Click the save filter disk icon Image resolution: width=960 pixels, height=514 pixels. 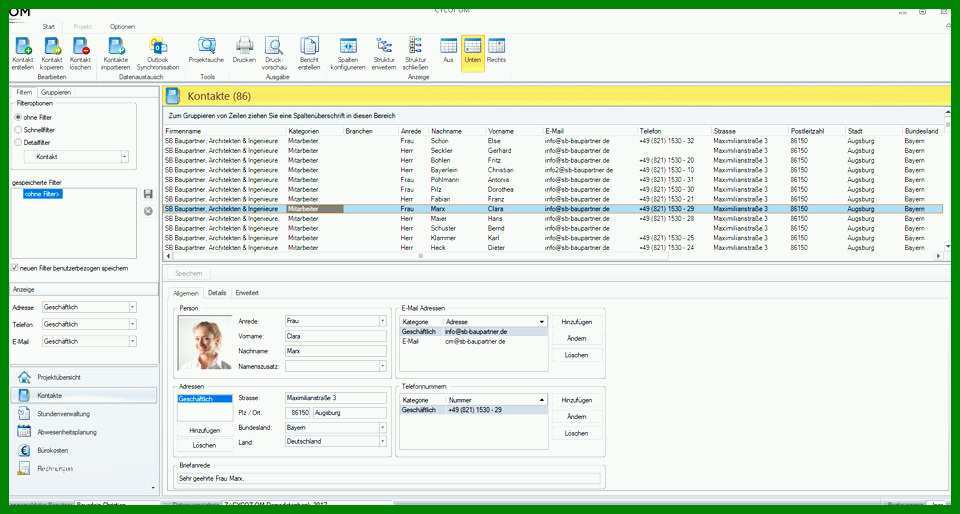pyautogui.click(x=148, y=195)
